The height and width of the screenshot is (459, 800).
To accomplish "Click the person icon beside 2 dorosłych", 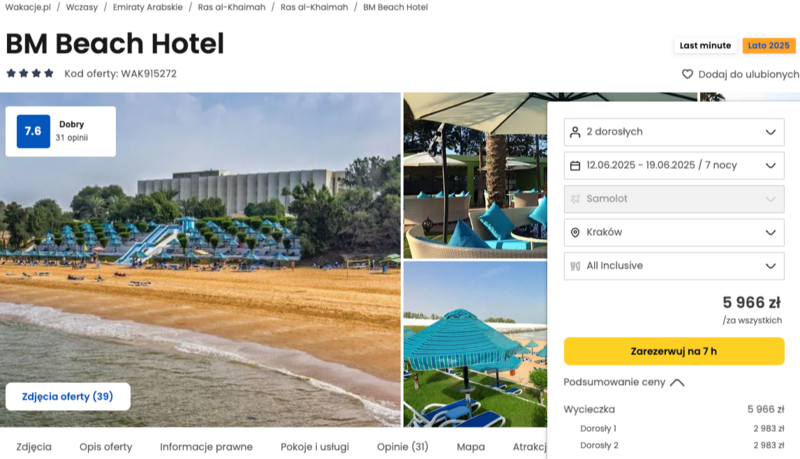I will click(575, 132).
